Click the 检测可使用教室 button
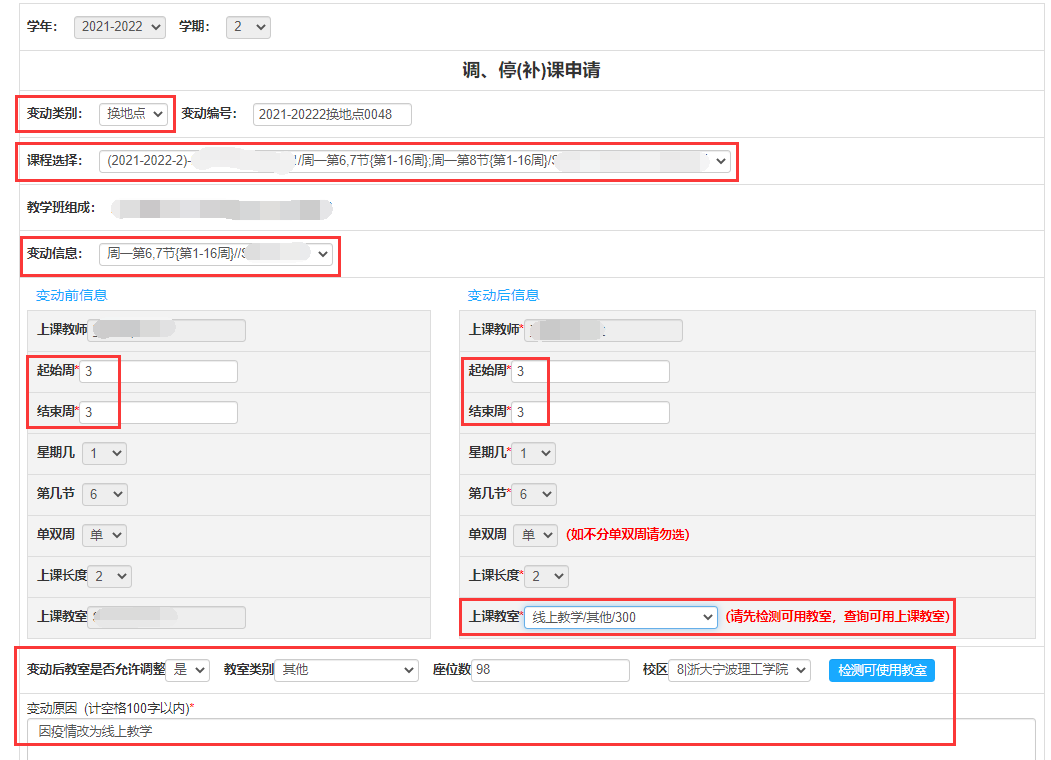 [x=881, y=670]
